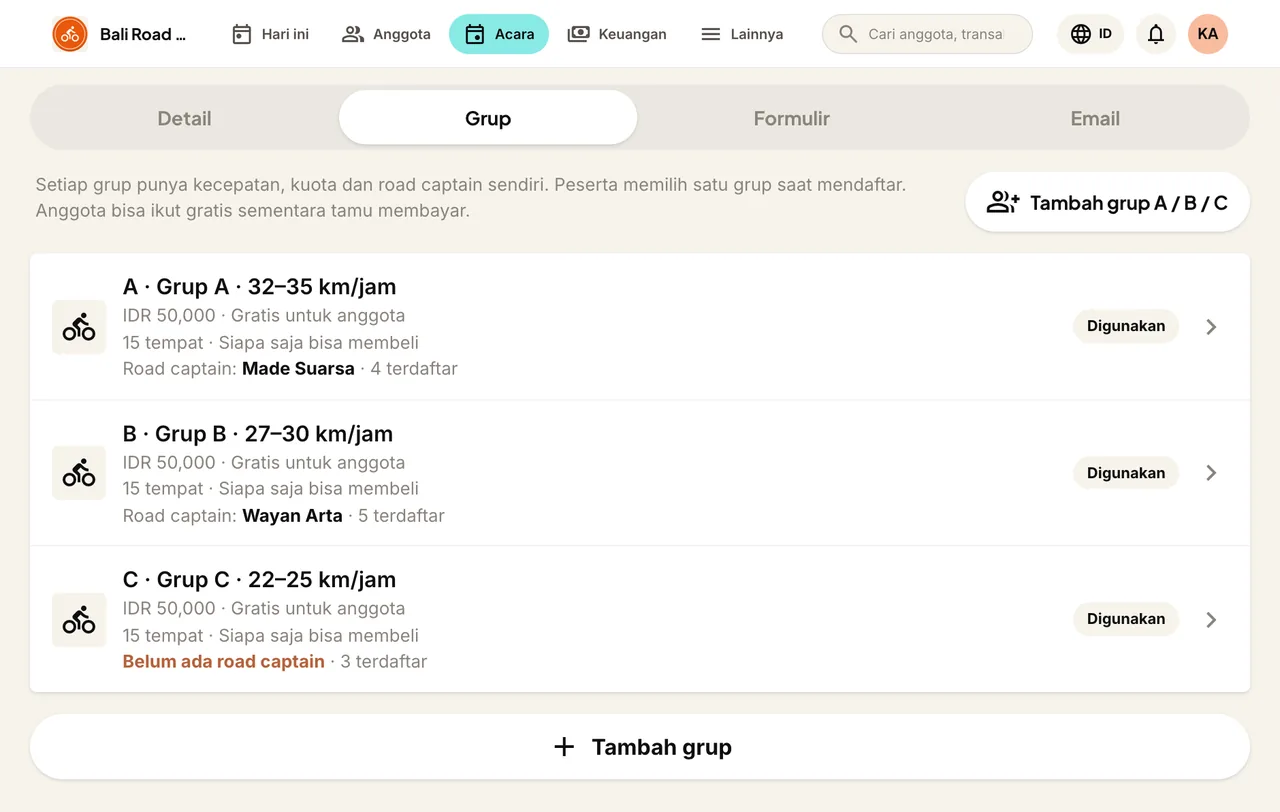
Task: Click the 4 terdaftar count in Grup A
Action: click(x=414, y=369)
